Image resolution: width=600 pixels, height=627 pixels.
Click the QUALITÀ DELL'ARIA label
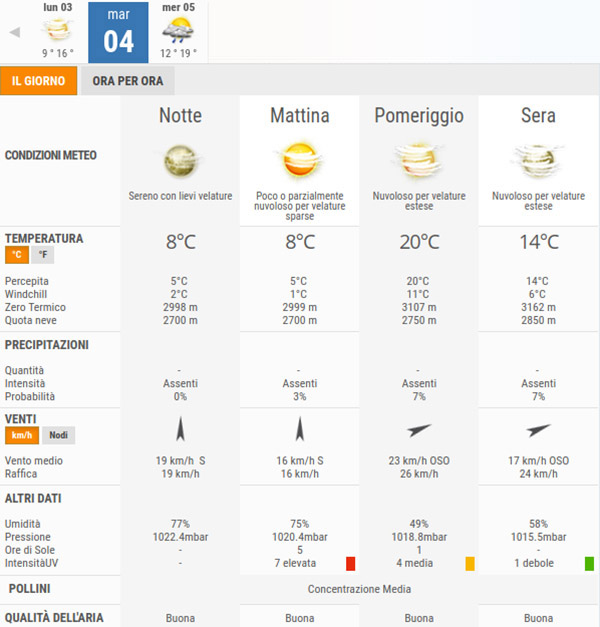[54, 618]
